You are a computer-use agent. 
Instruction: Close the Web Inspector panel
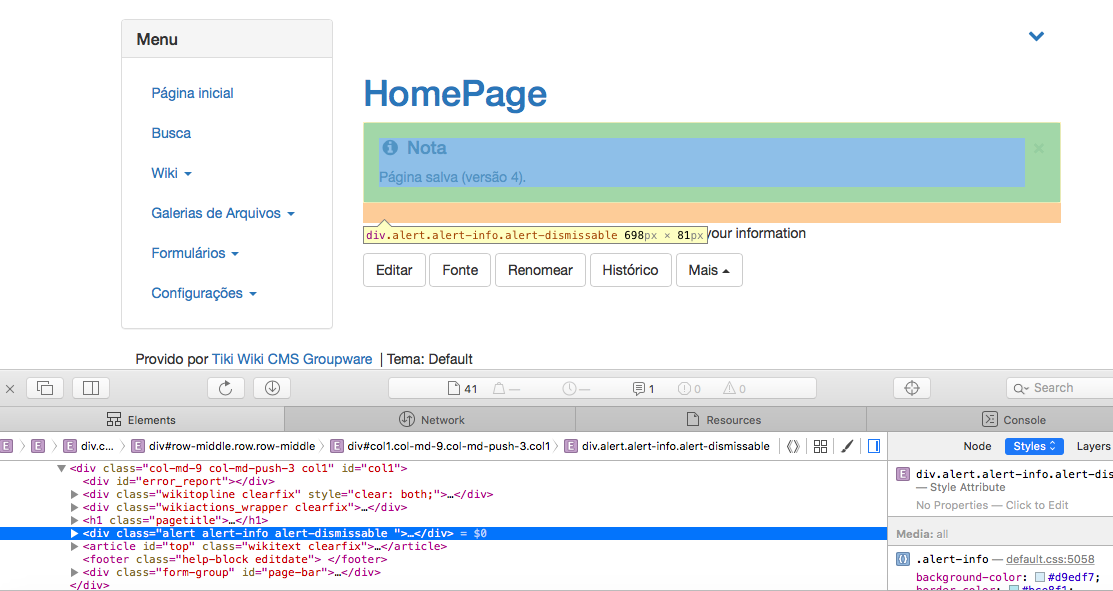pos(10,389)
